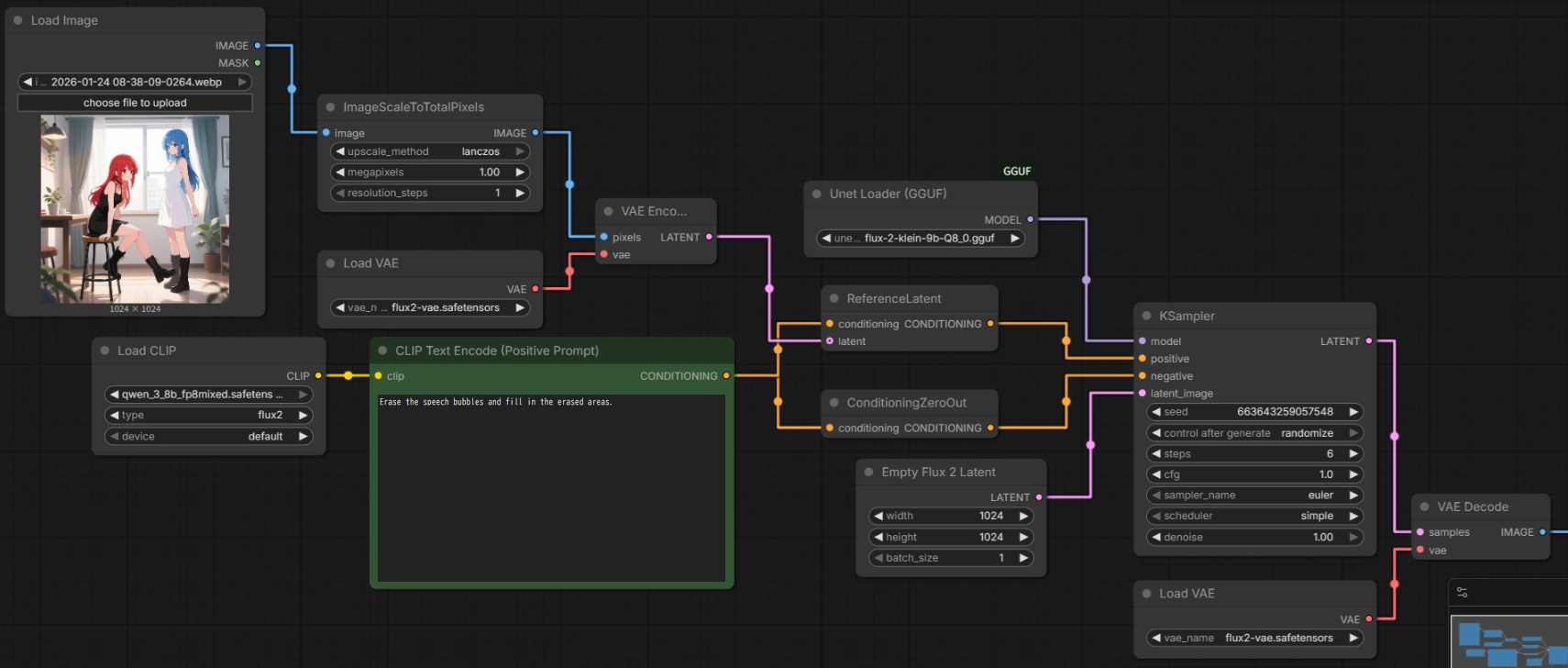Click the LATENT output socket on Empty Flux 2 Latent
The width and height of the screenshot is (1568, 668).
click(x=1039, y=497)
